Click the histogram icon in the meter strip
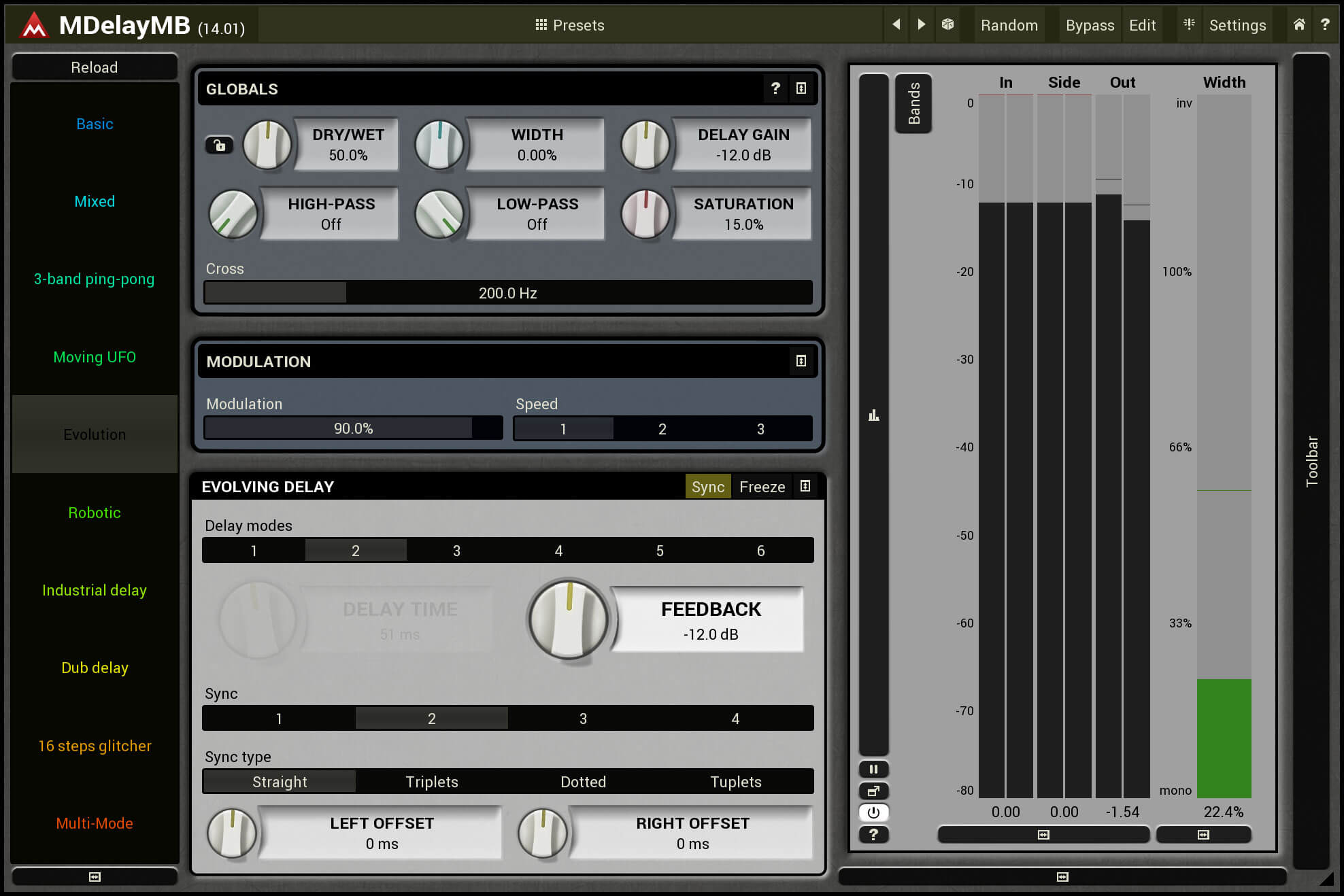 click(x=874, y=415)
